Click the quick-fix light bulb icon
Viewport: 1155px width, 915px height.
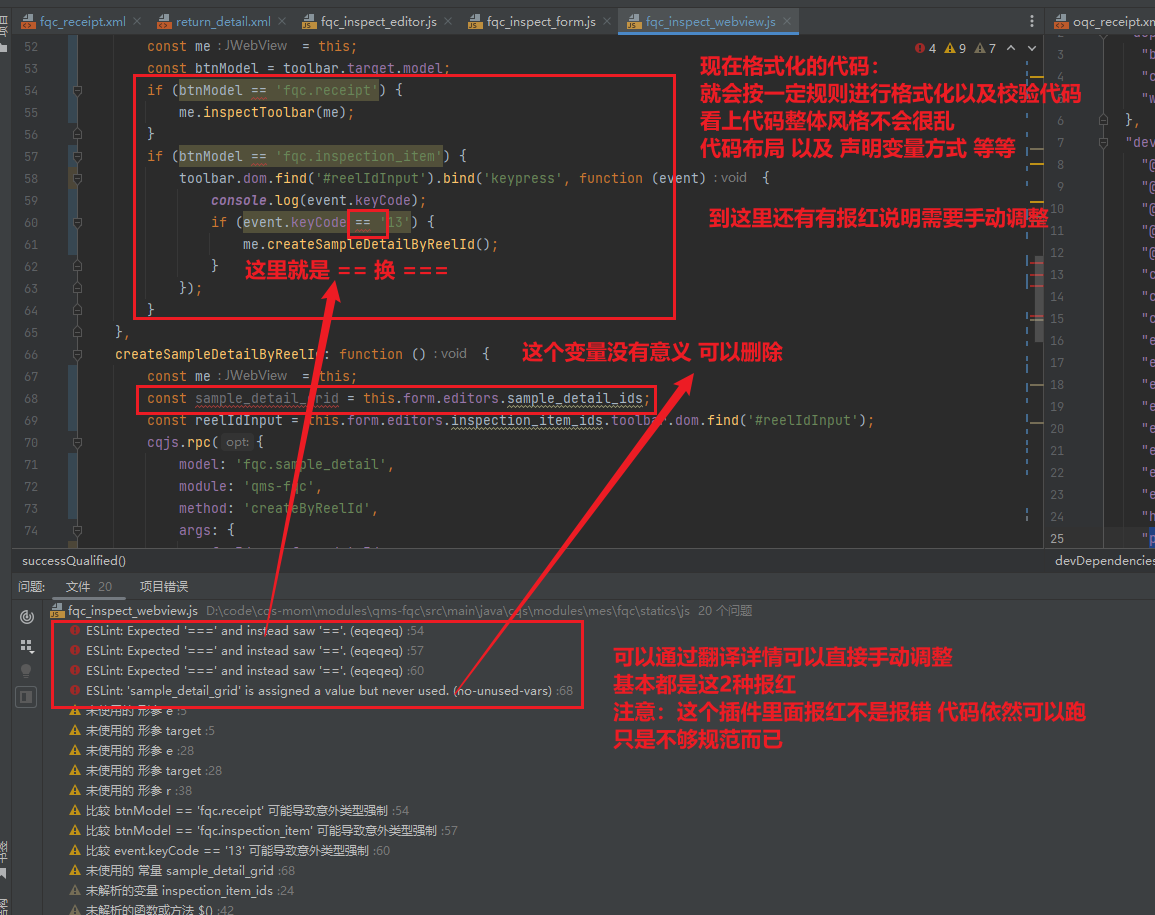pos(27,671)
